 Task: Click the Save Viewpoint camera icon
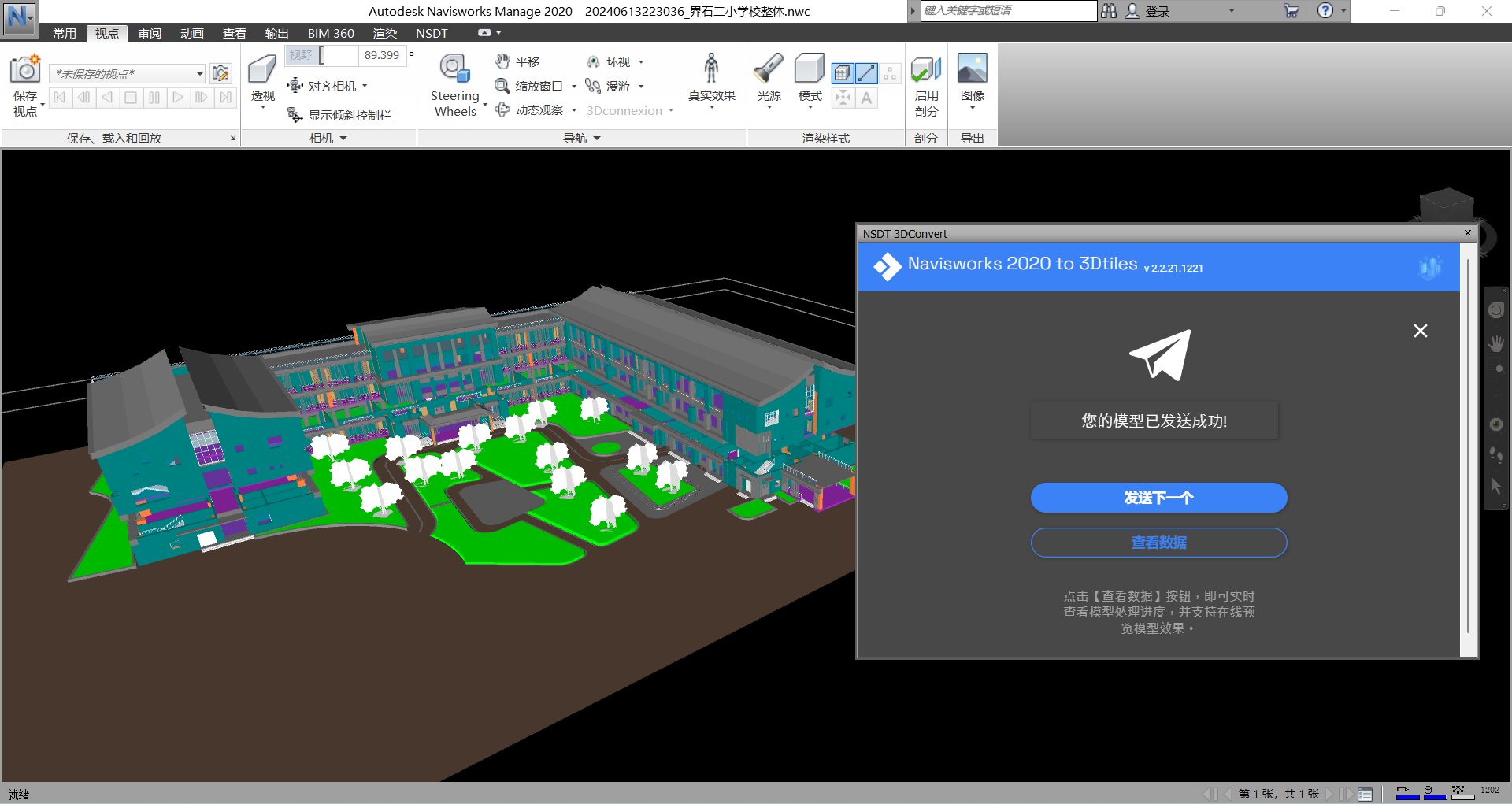pyautogui.click(x=25, y=69)
